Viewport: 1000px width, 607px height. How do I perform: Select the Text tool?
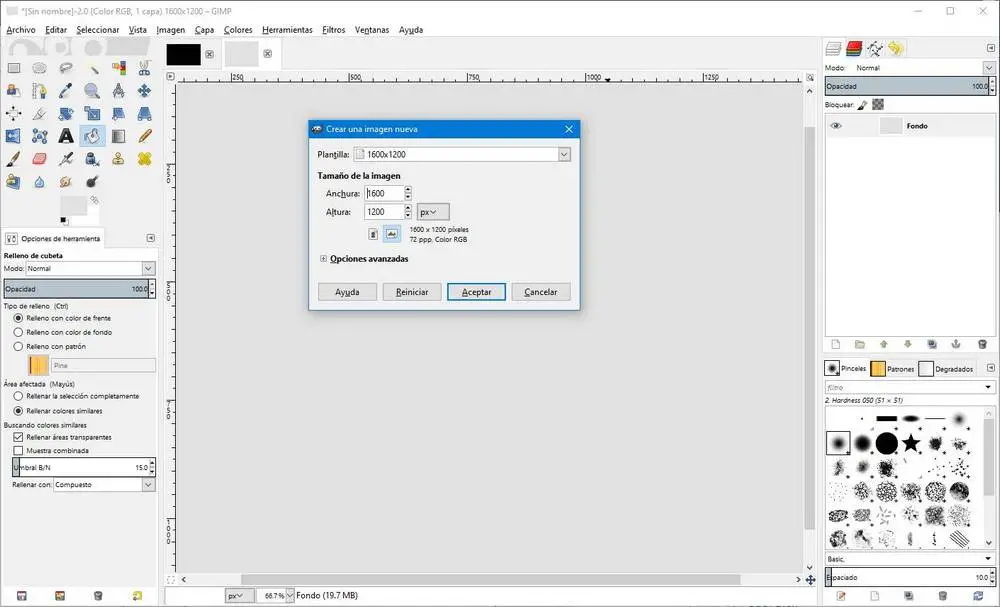coord(66,136)
